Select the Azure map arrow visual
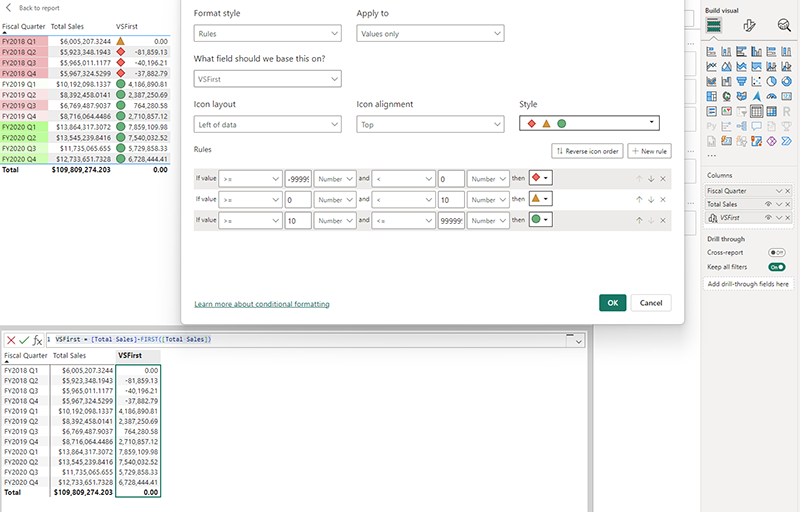This screenshot has height=512, width=800. [x=757, y=96]
